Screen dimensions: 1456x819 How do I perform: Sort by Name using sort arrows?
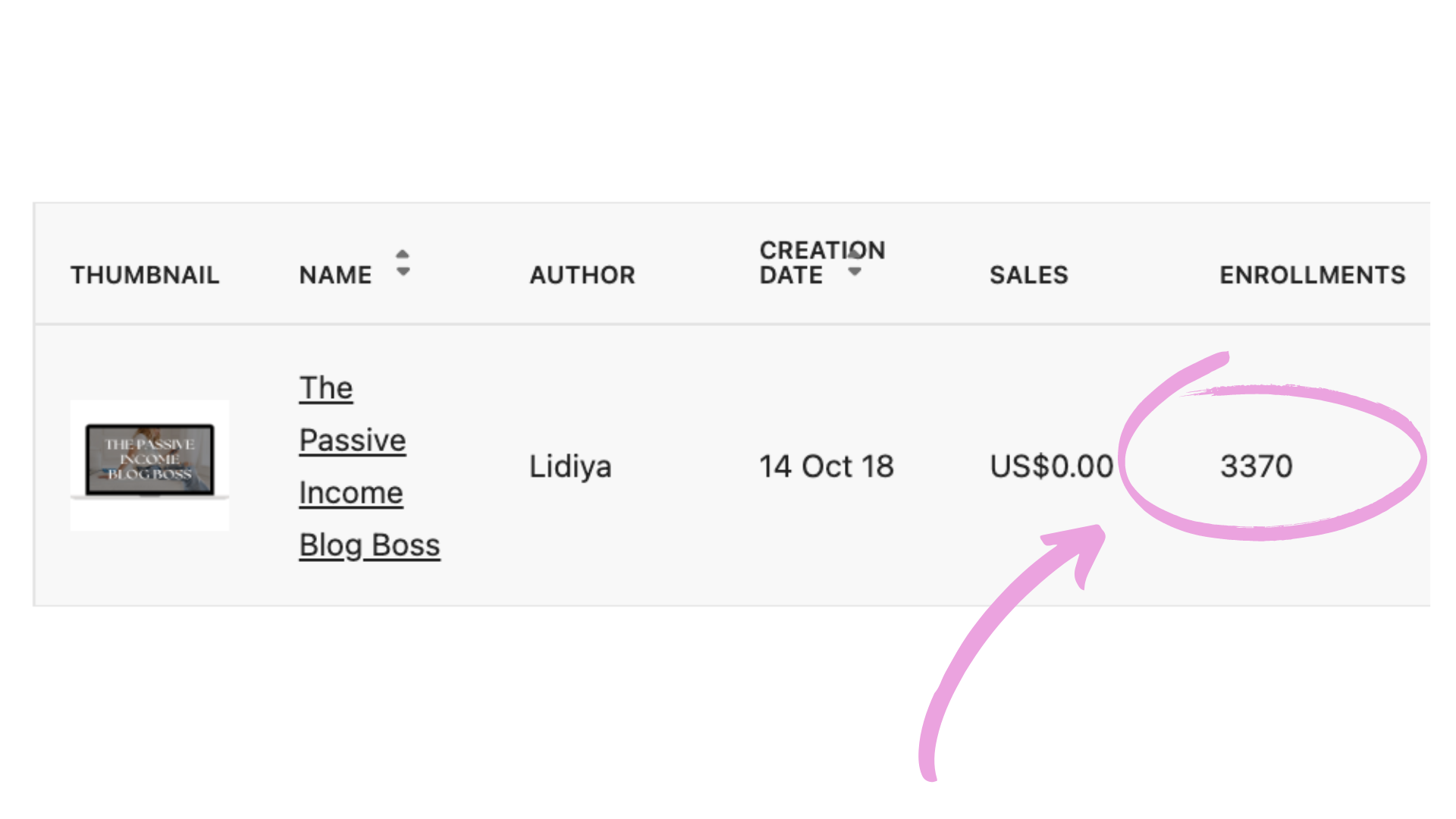403,262
